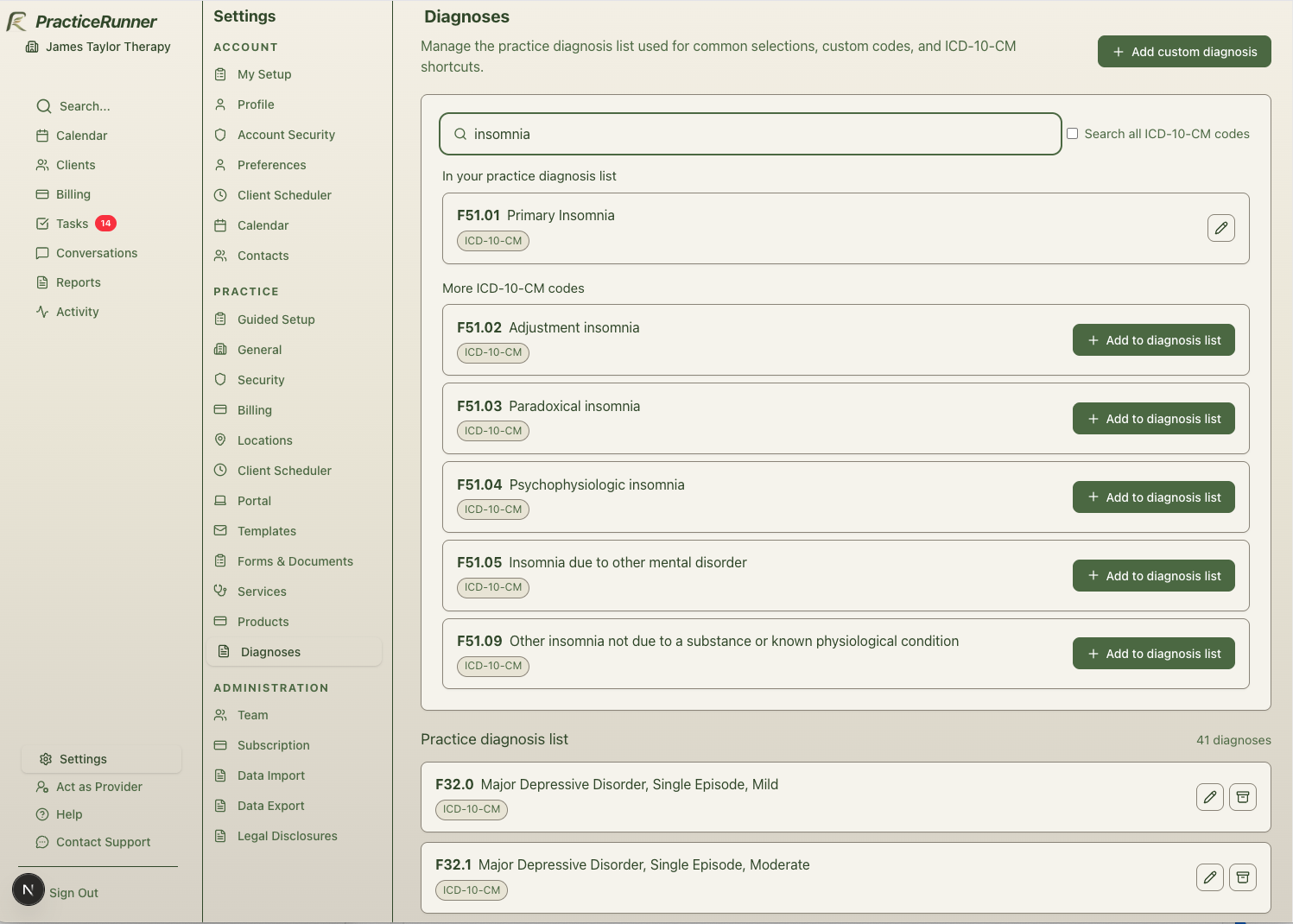Click the Clients people icon
This screenshot has width=1293, height=924.
click(x=42, y=165)
